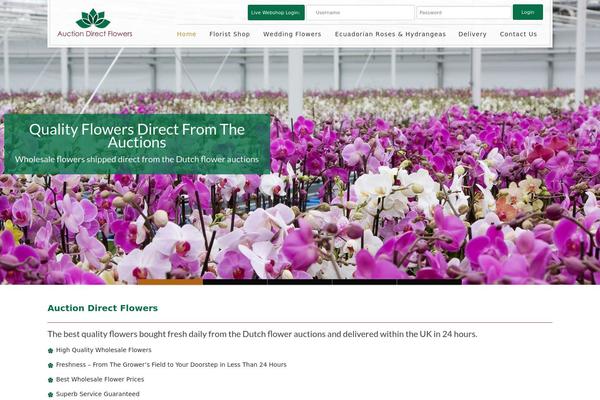Click the best quality flowers bought fresh daily paragraph
Viewport: 600px width, 400px height.
point(262,334)
